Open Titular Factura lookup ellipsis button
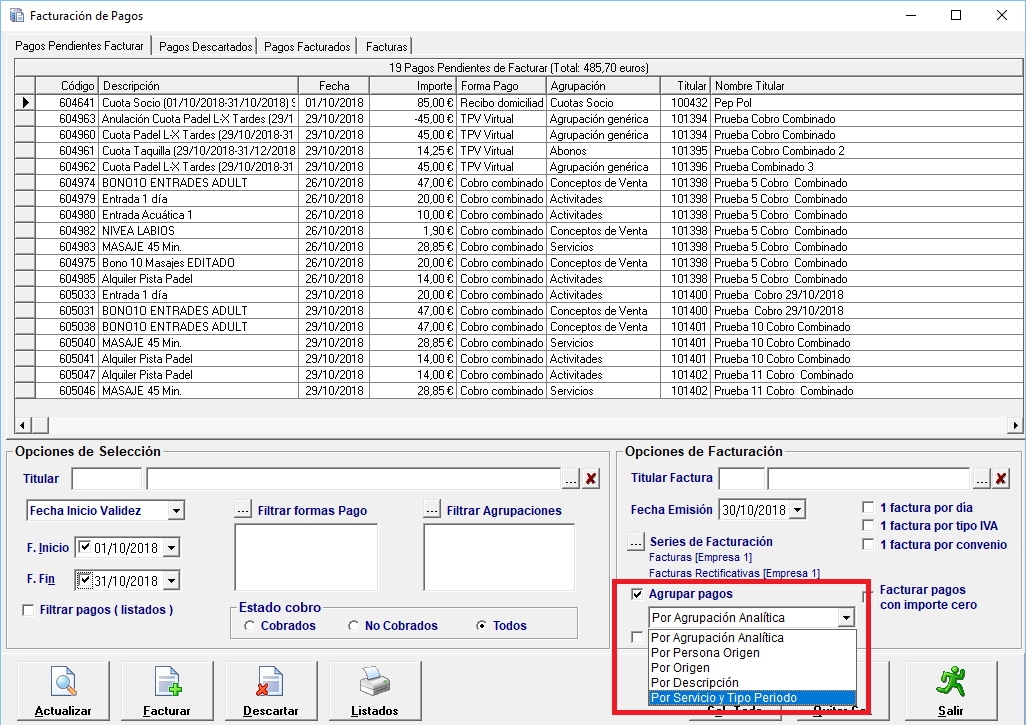Screen dimensions: 1027x725 click(x=981, y=479)
